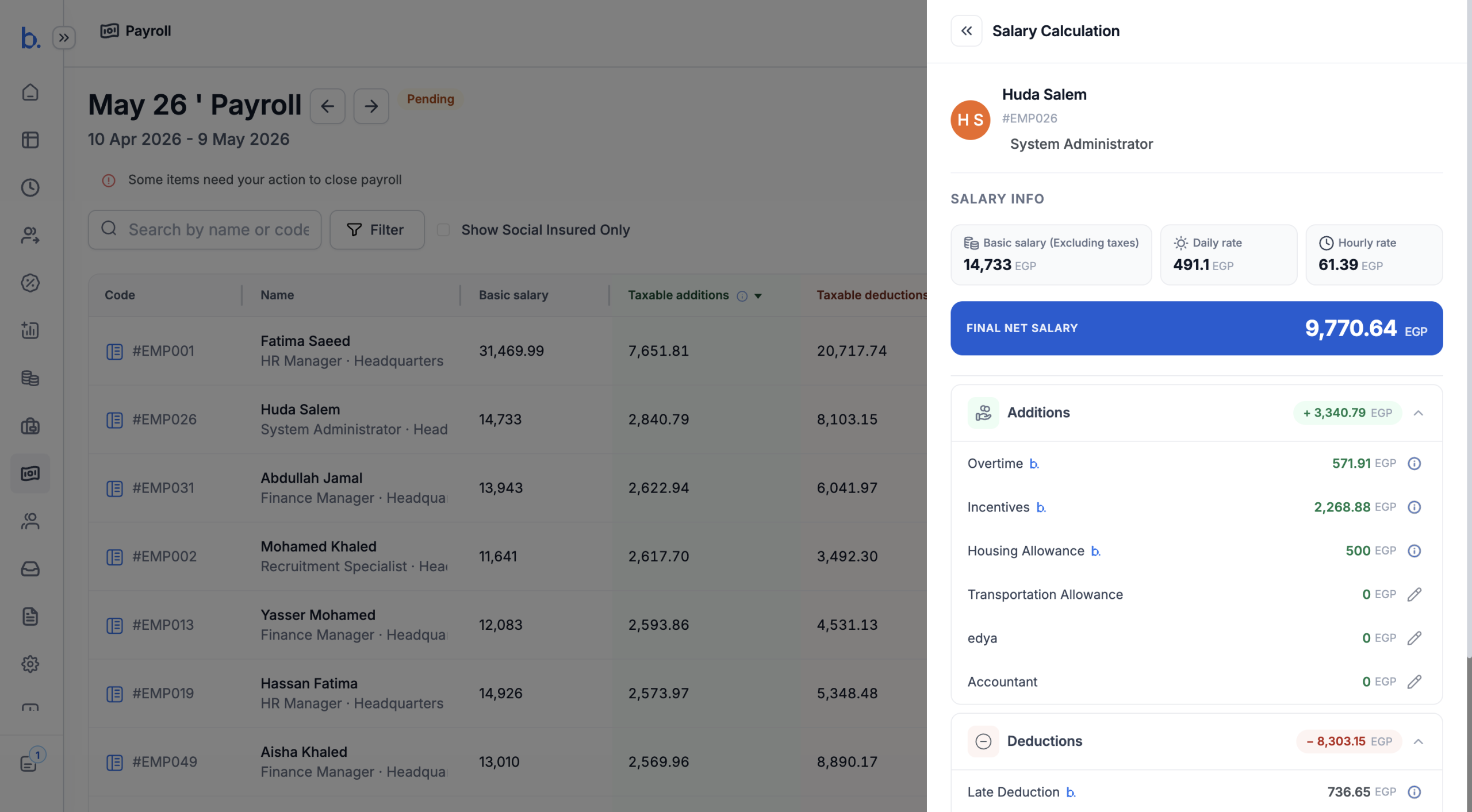Viewport: 1472px width, 812px height.
Task: Go to previous payroll month arrow
Action: click(x=328, y=106)
